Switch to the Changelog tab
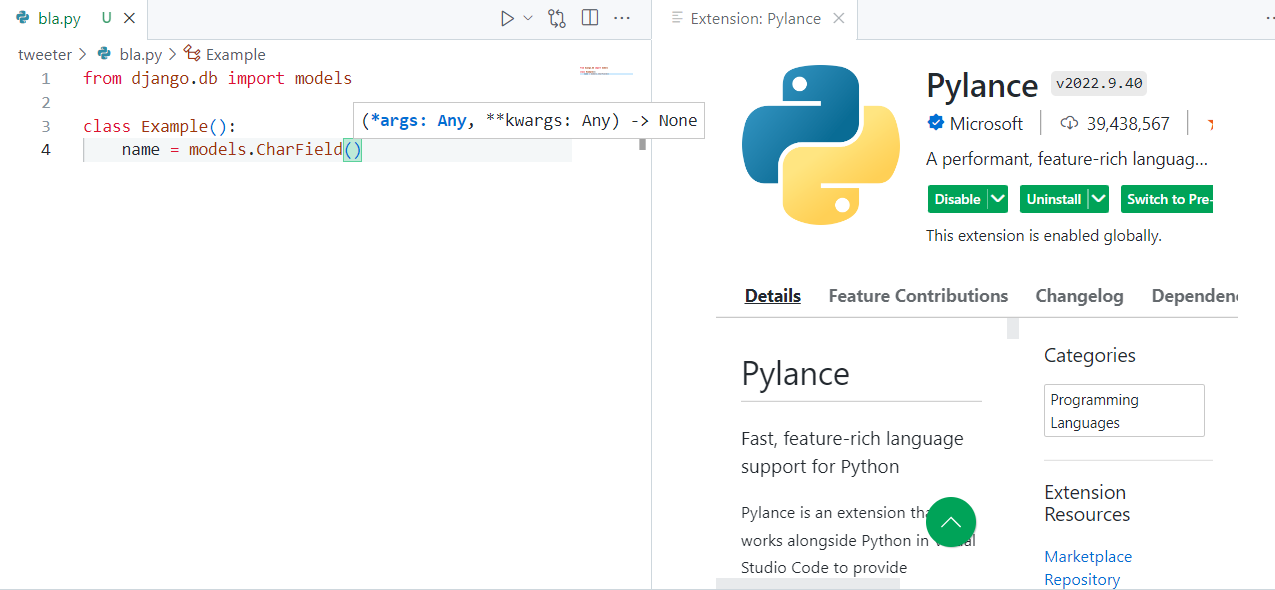 (x=1079, y=295)
